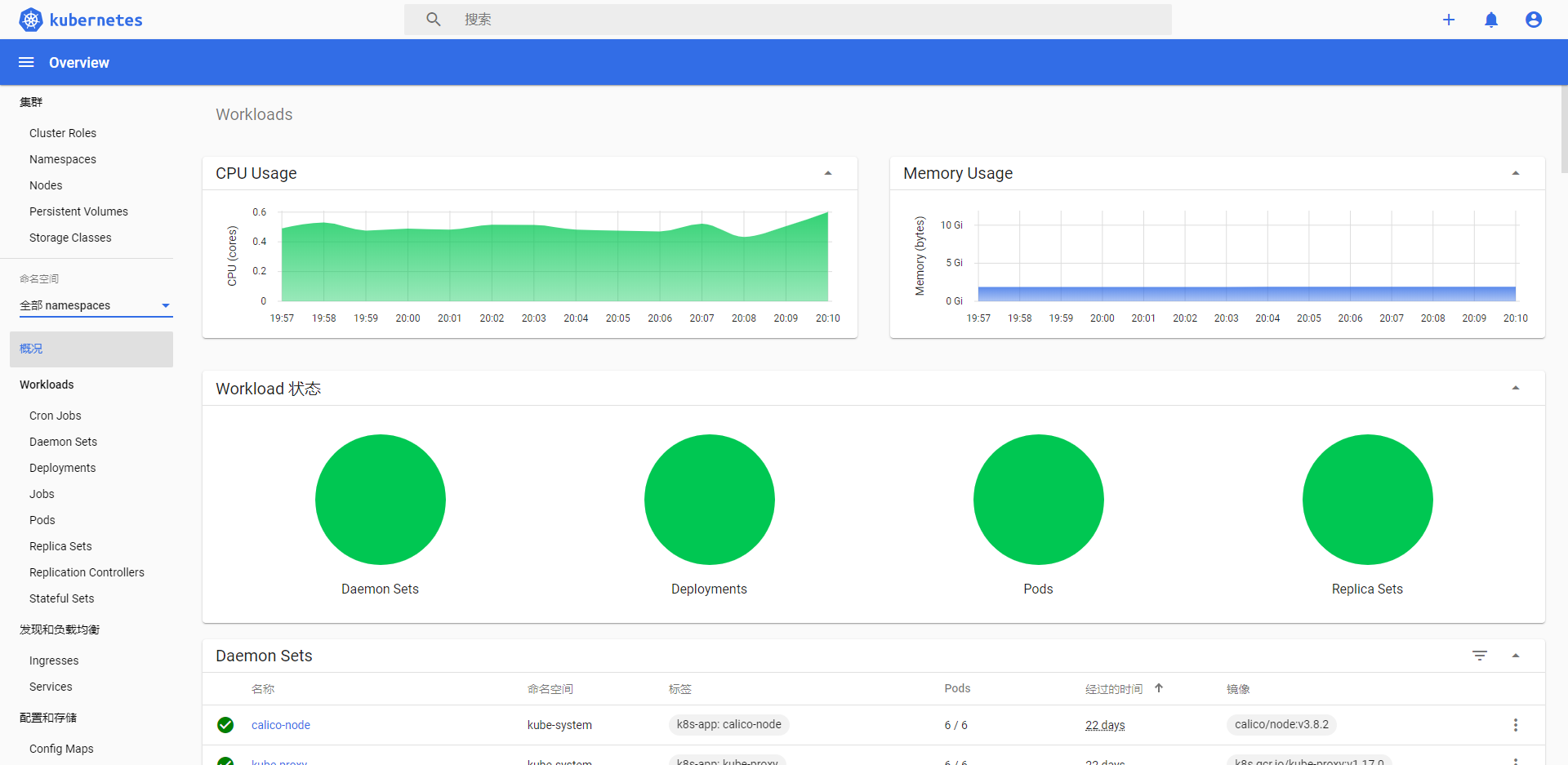The height and width of the screenshot is (765, 1568).
Task: Click the Pods green status circle
Action: [1039, 500]
